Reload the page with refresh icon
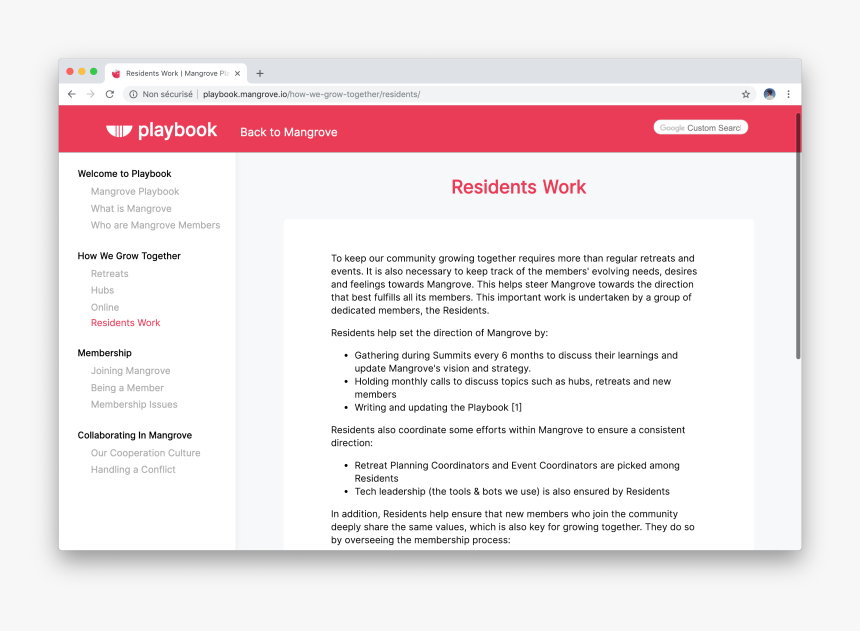This screenshot has height=631, width=860. click(110, 94)
